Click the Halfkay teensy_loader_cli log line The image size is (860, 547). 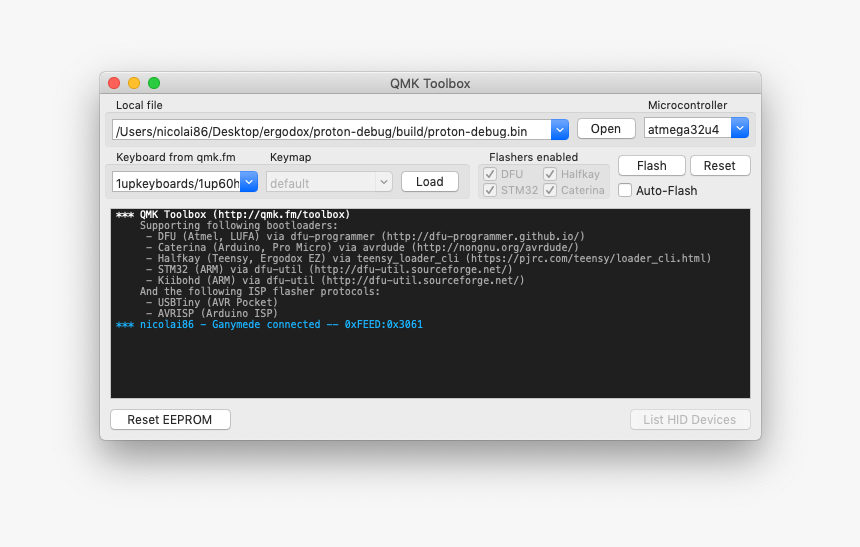pos(428,258)
